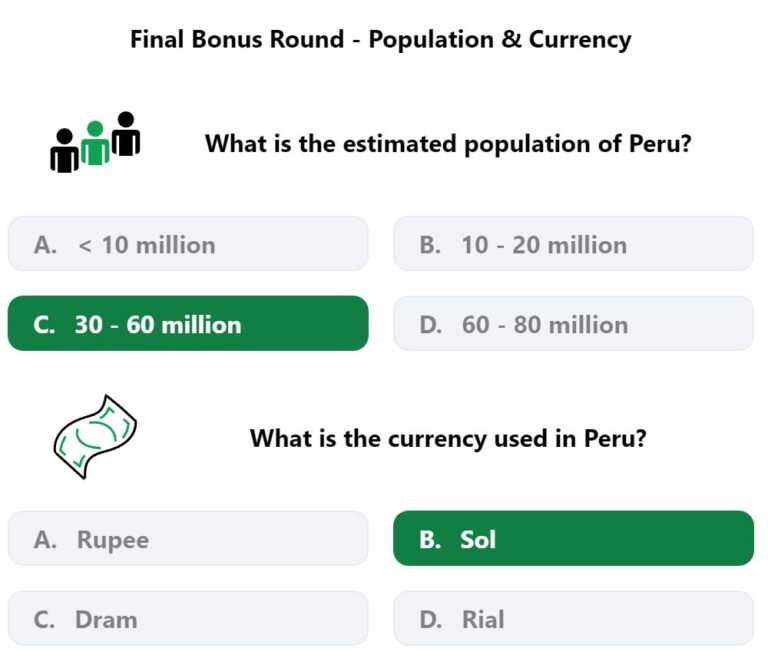This screenshot has height=658, width=768.
Task: Click the green person figure in population icon
Action: tap(95, 143)
